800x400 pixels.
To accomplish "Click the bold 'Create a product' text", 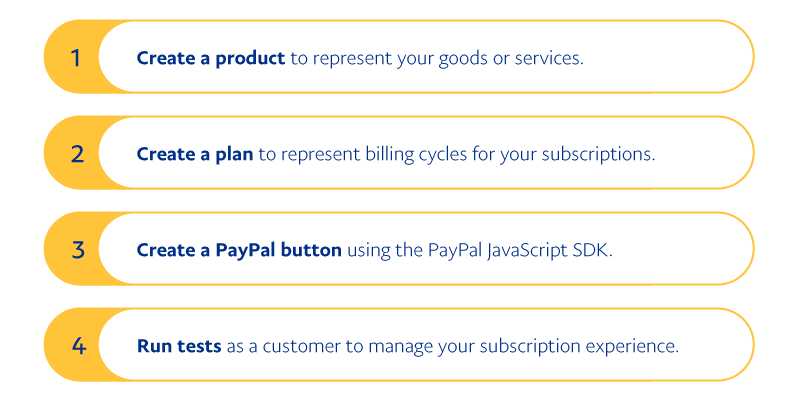I will 211,58.
